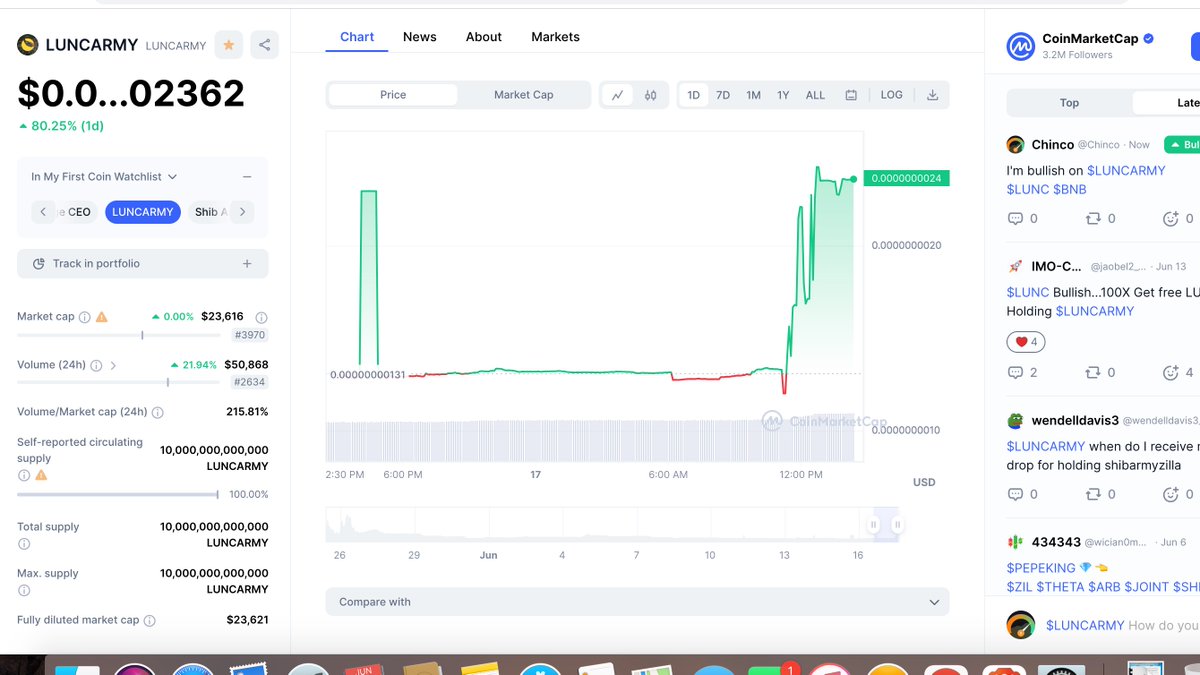The height and width of the screenshot is (675, 1200).
Task: Switch to line chart view
Action: click(618, 94)
